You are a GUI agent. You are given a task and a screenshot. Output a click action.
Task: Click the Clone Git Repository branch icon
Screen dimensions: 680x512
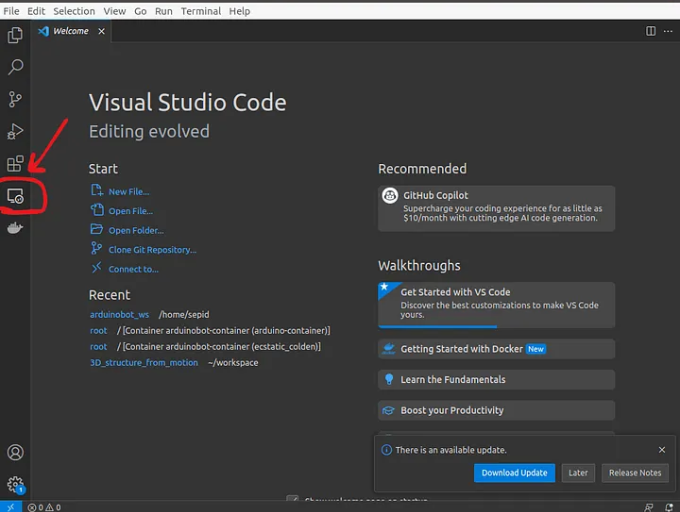(x=96, y=248)
